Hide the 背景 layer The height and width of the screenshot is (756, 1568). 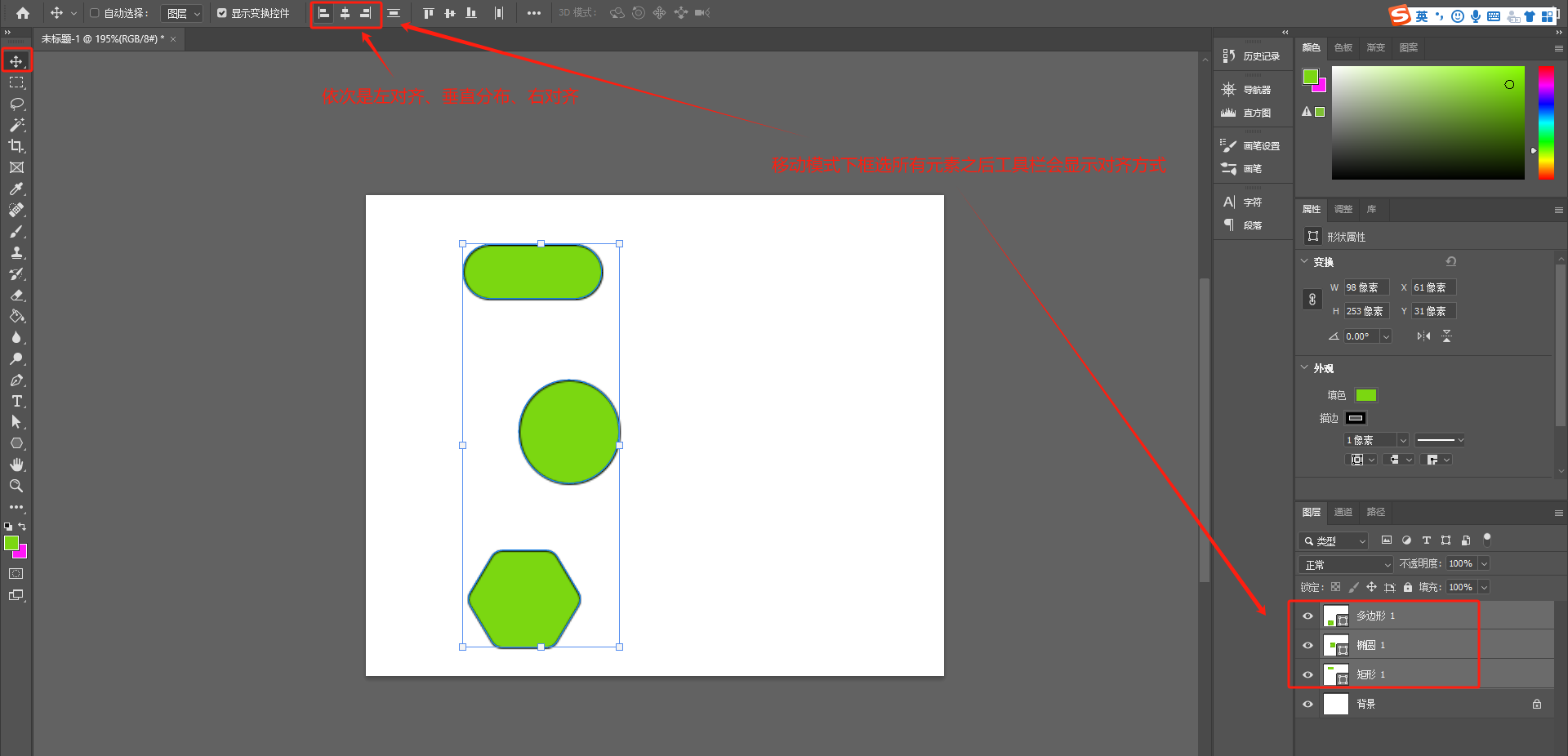1307,705
